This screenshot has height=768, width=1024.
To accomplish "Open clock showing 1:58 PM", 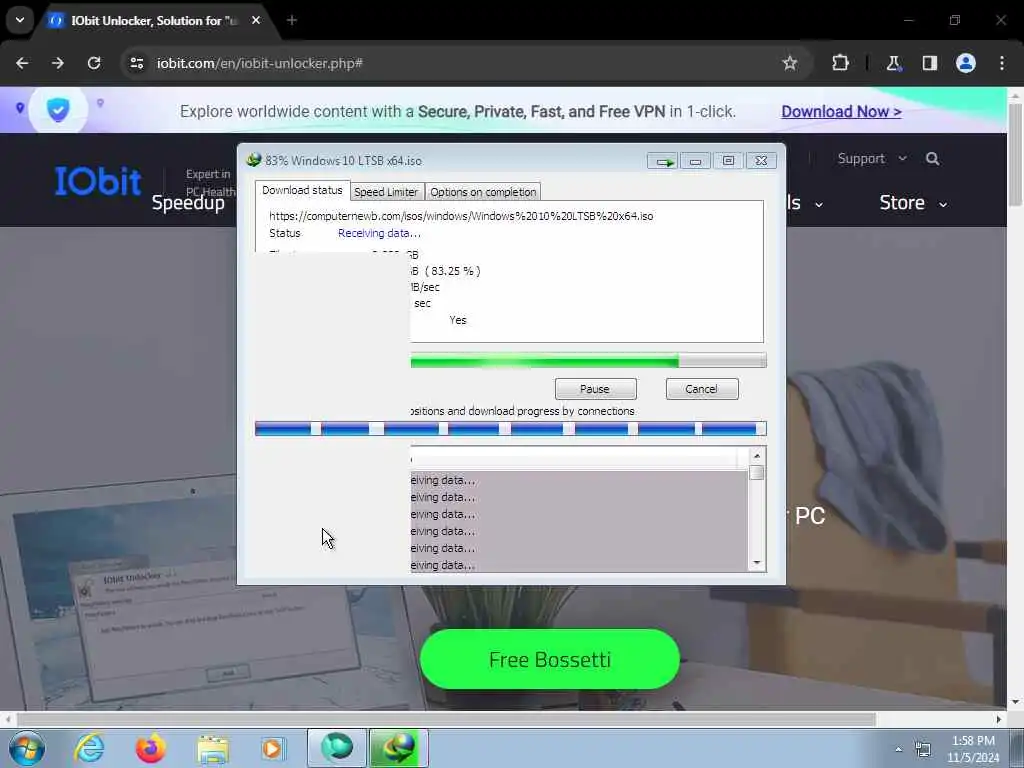I will click(973, 749).
